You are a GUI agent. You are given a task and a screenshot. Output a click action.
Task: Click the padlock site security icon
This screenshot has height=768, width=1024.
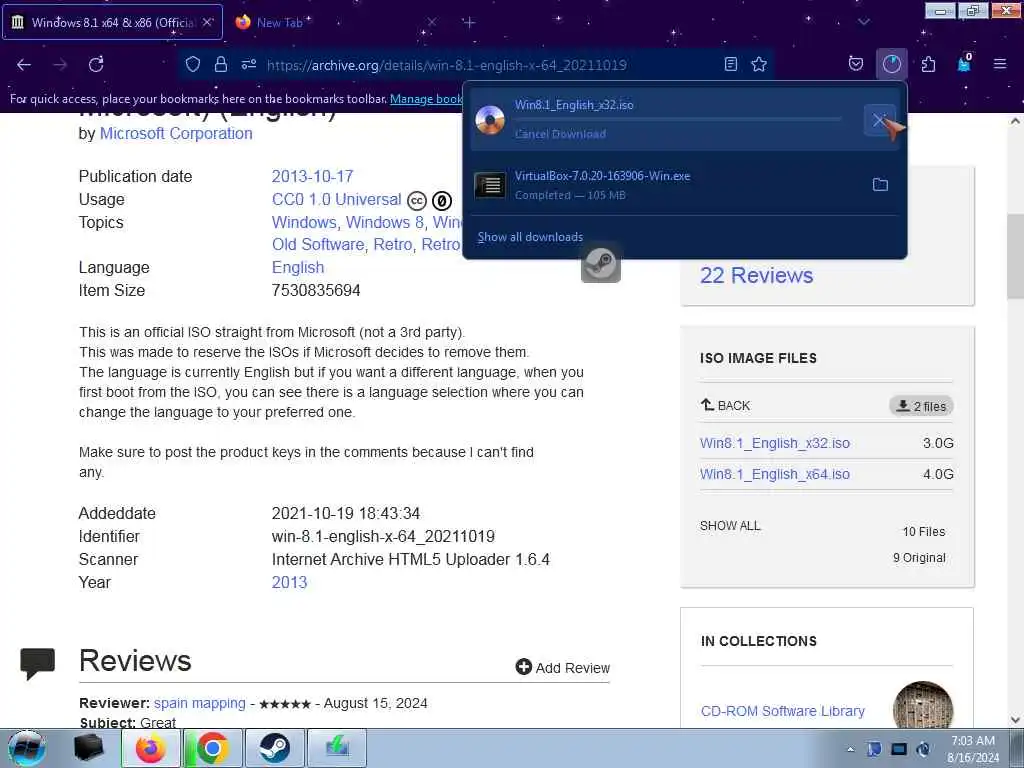221,64
